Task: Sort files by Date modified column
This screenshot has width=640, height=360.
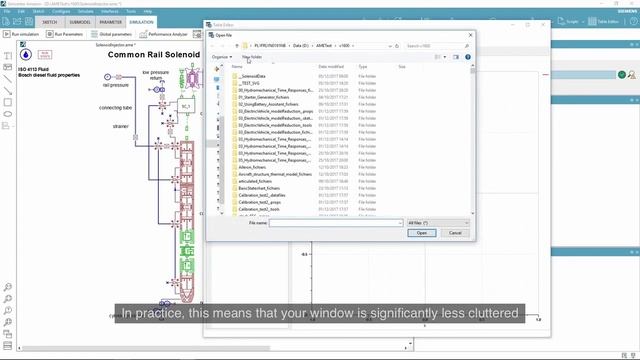Action: (x=331, y=67)
